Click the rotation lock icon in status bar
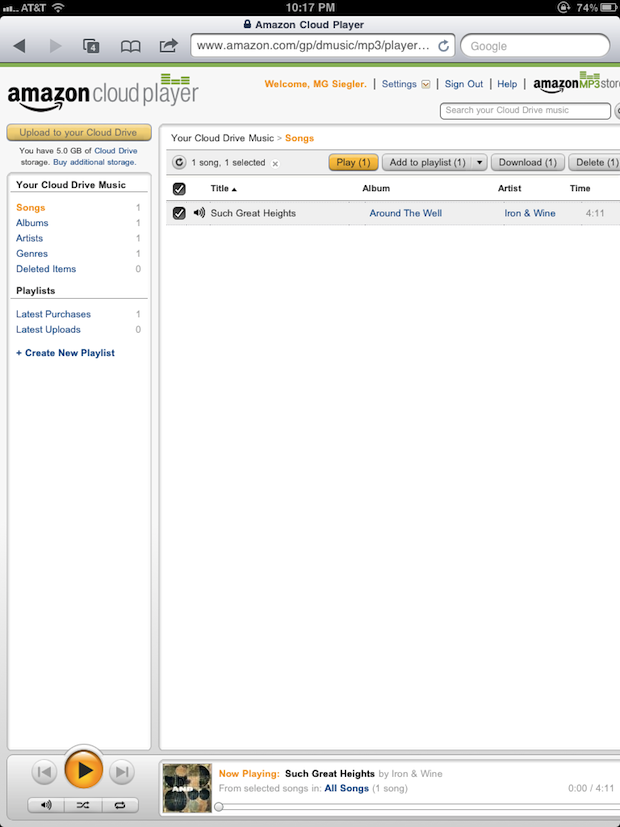The image size is (620, 827). (x=564, y=7)
